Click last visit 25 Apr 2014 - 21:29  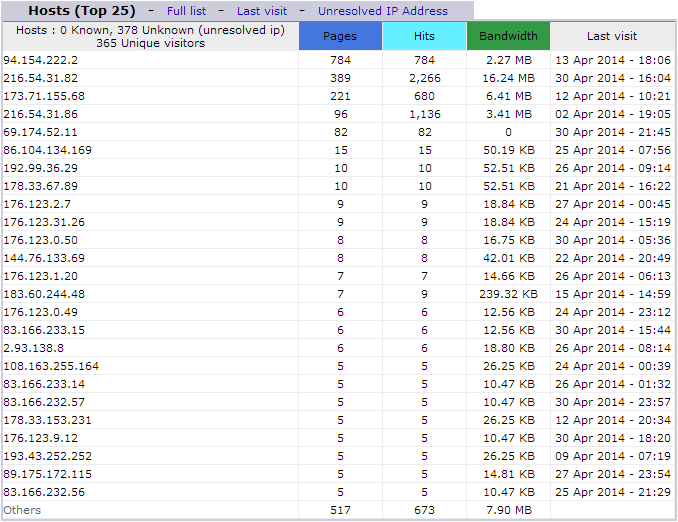click(x=613, y=493)
